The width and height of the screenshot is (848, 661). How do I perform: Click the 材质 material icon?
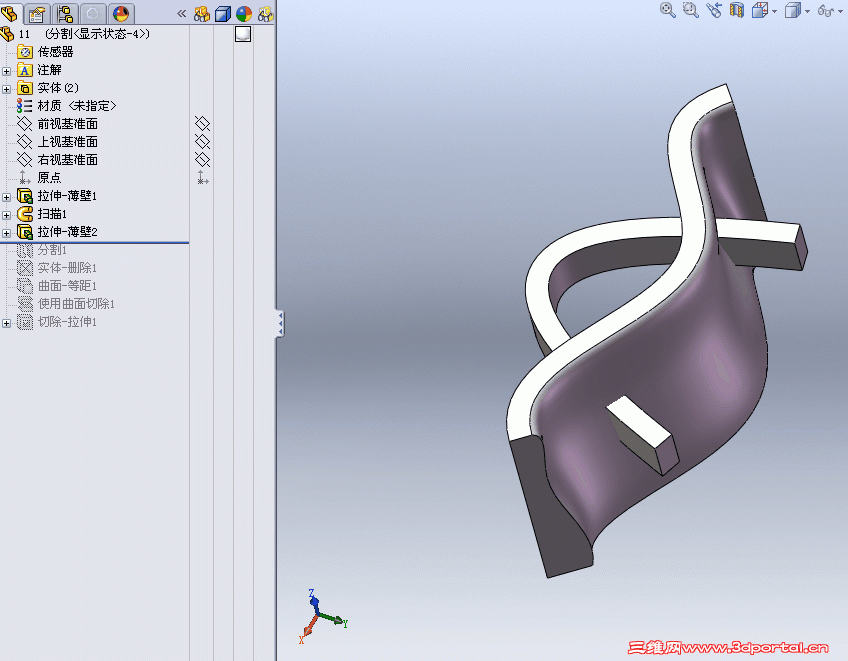click(x=24, y=105)
